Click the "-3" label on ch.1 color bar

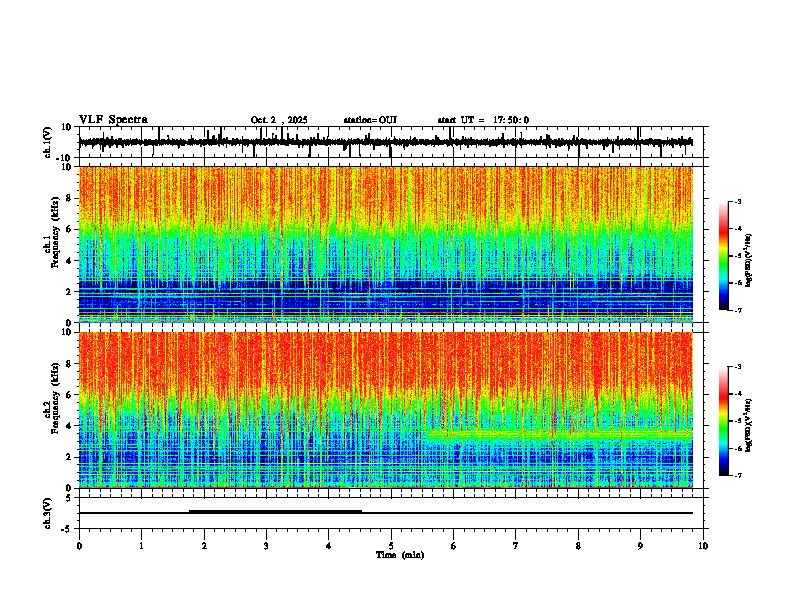click(737, 202)
